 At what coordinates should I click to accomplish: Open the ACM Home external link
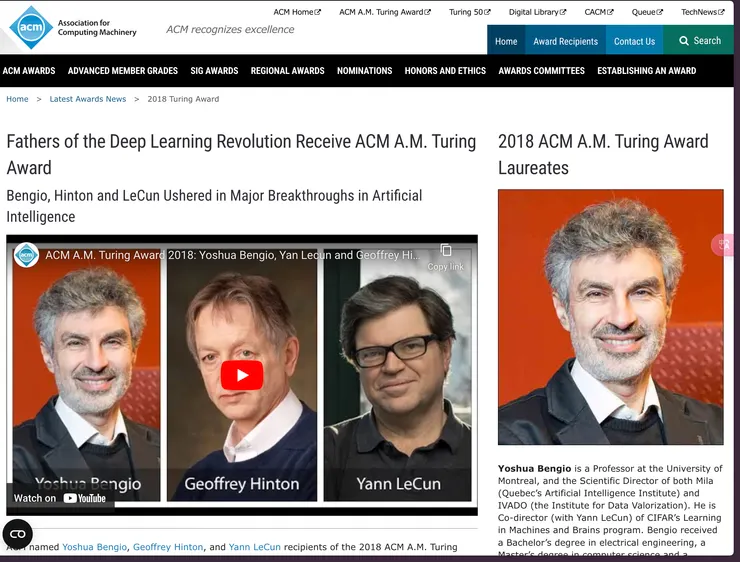click(x=297, y=12)
